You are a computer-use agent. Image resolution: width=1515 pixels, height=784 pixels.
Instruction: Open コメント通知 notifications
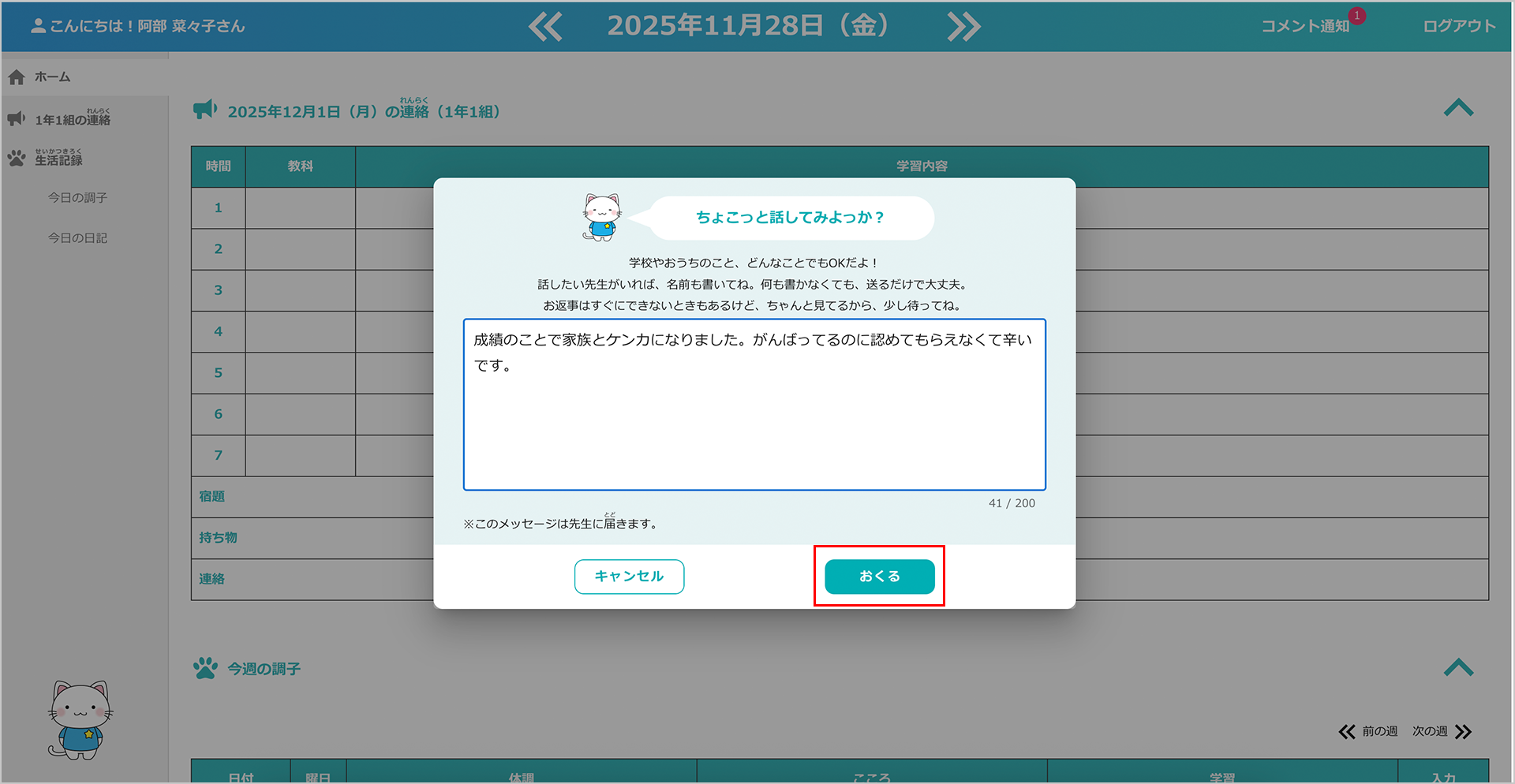(x=1305, y=26)
